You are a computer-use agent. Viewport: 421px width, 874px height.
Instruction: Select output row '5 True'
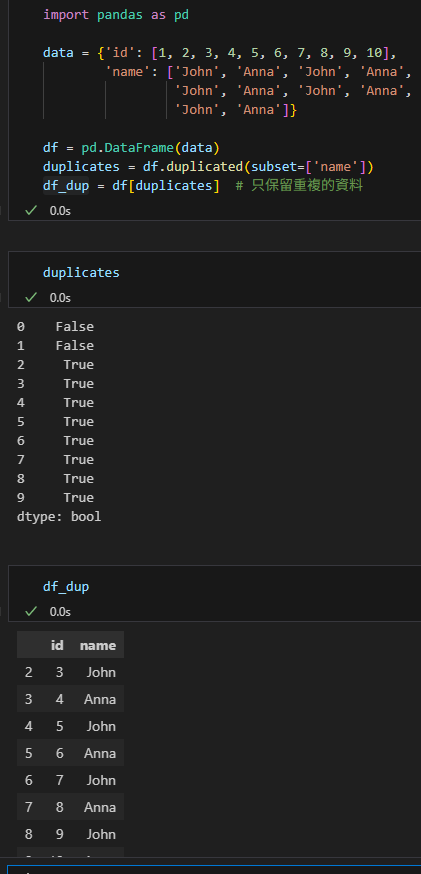tap(55, 421)
